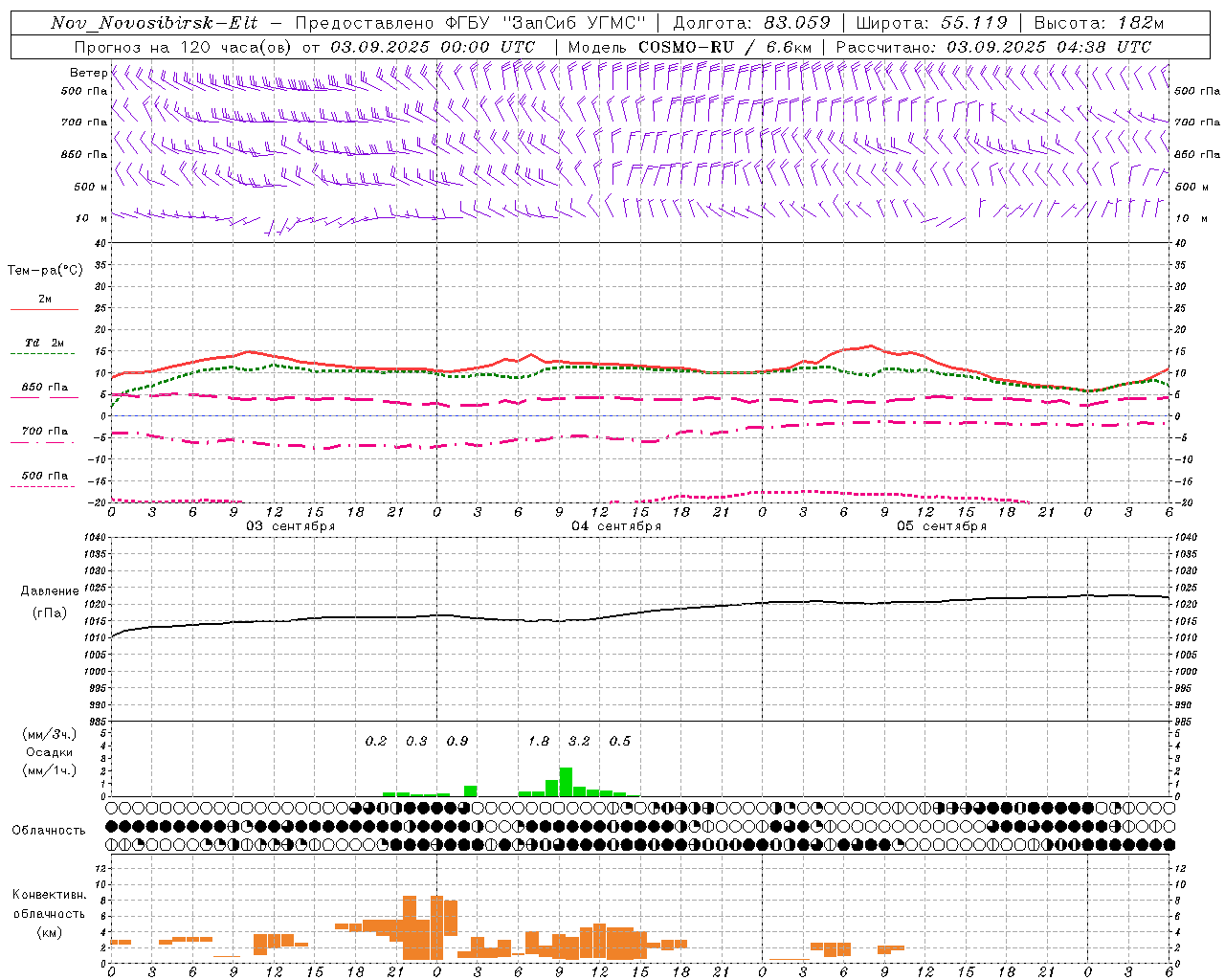This screenshot has width=1225, height=980.
Task: Click the date label 05 сентября
Action: (x=942, y=526)
